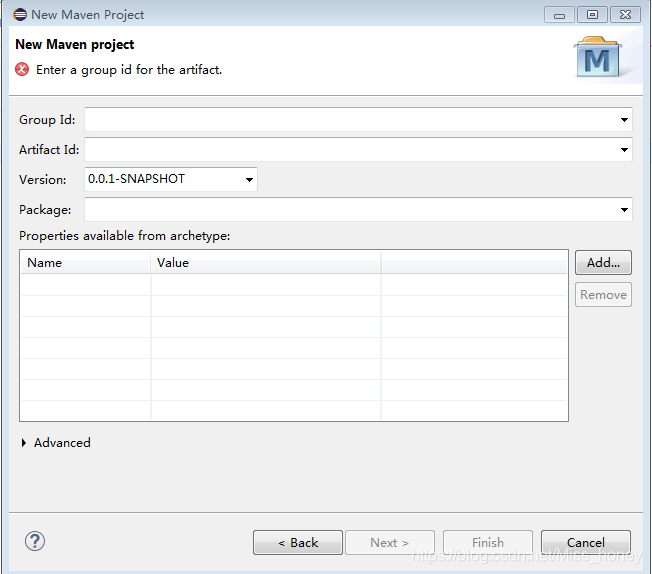The height and width of the screenshot is (574, 652).
Task: Click the red error icon beside the message
Action: pos(22,69)
